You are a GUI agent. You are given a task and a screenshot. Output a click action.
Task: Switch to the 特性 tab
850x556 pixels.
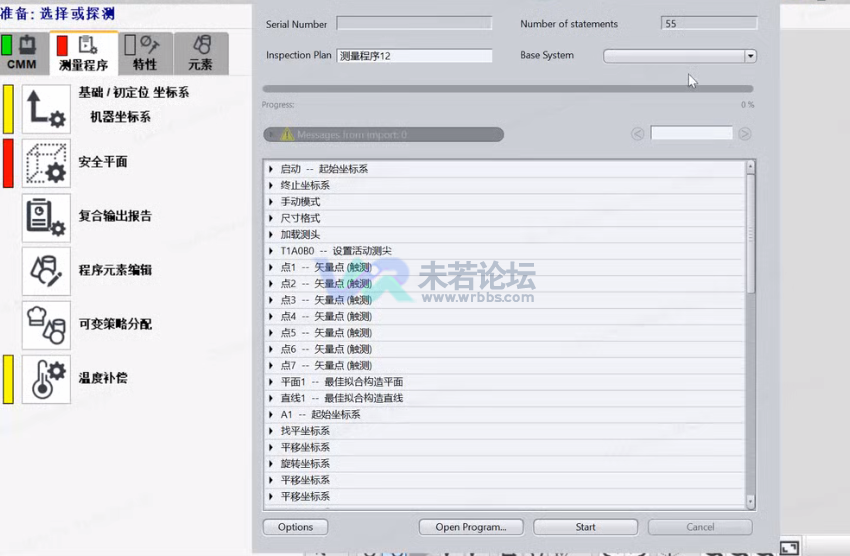(145, 53)
